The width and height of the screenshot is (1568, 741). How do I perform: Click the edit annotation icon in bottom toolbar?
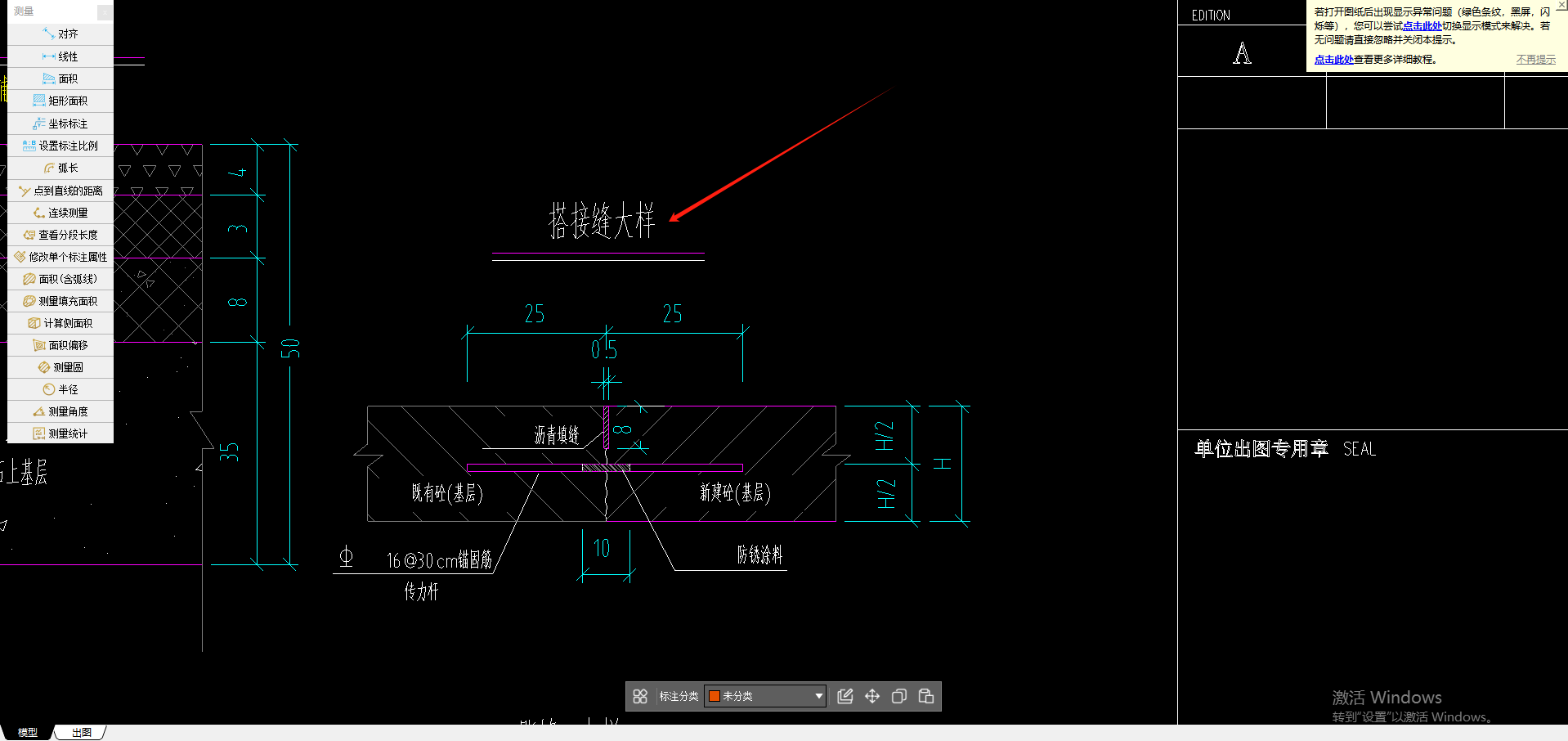tap(845, 696)
